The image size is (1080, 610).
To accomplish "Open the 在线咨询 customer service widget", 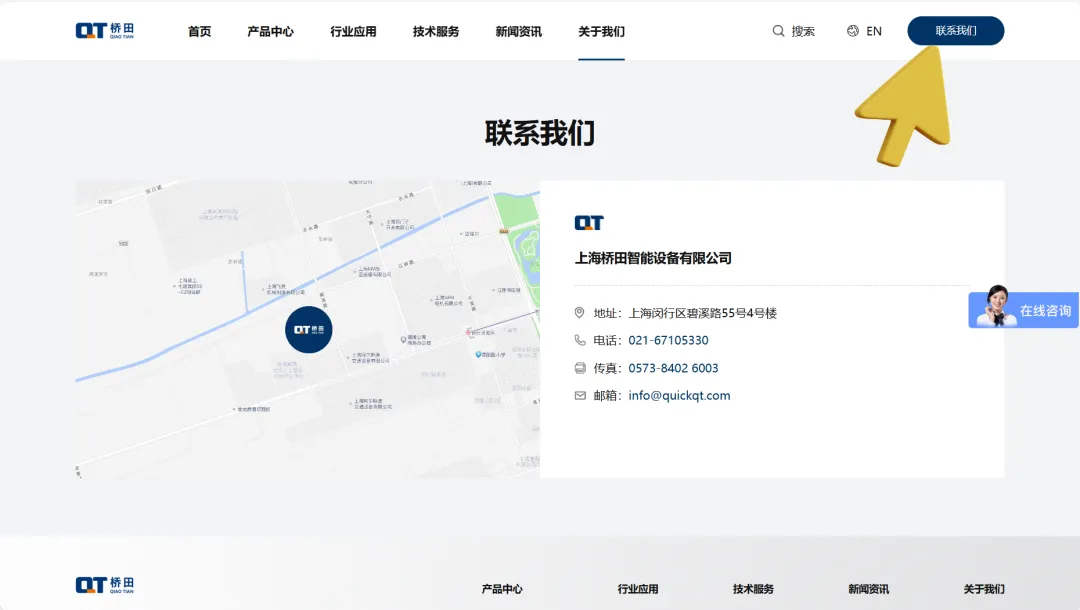I will pos(1025,309).
